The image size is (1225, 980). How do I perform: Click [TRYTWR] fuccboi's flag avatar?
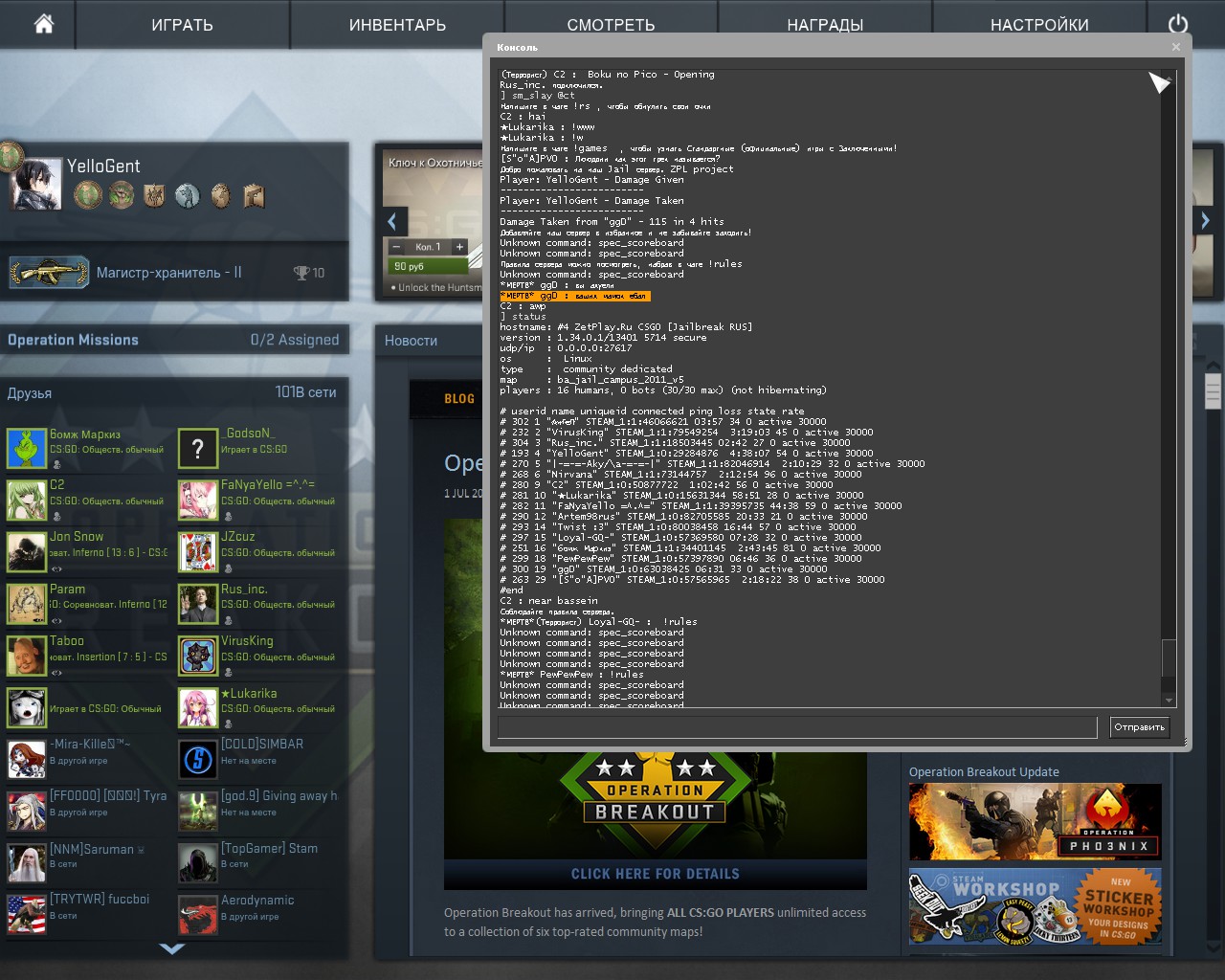click(26, 914)
